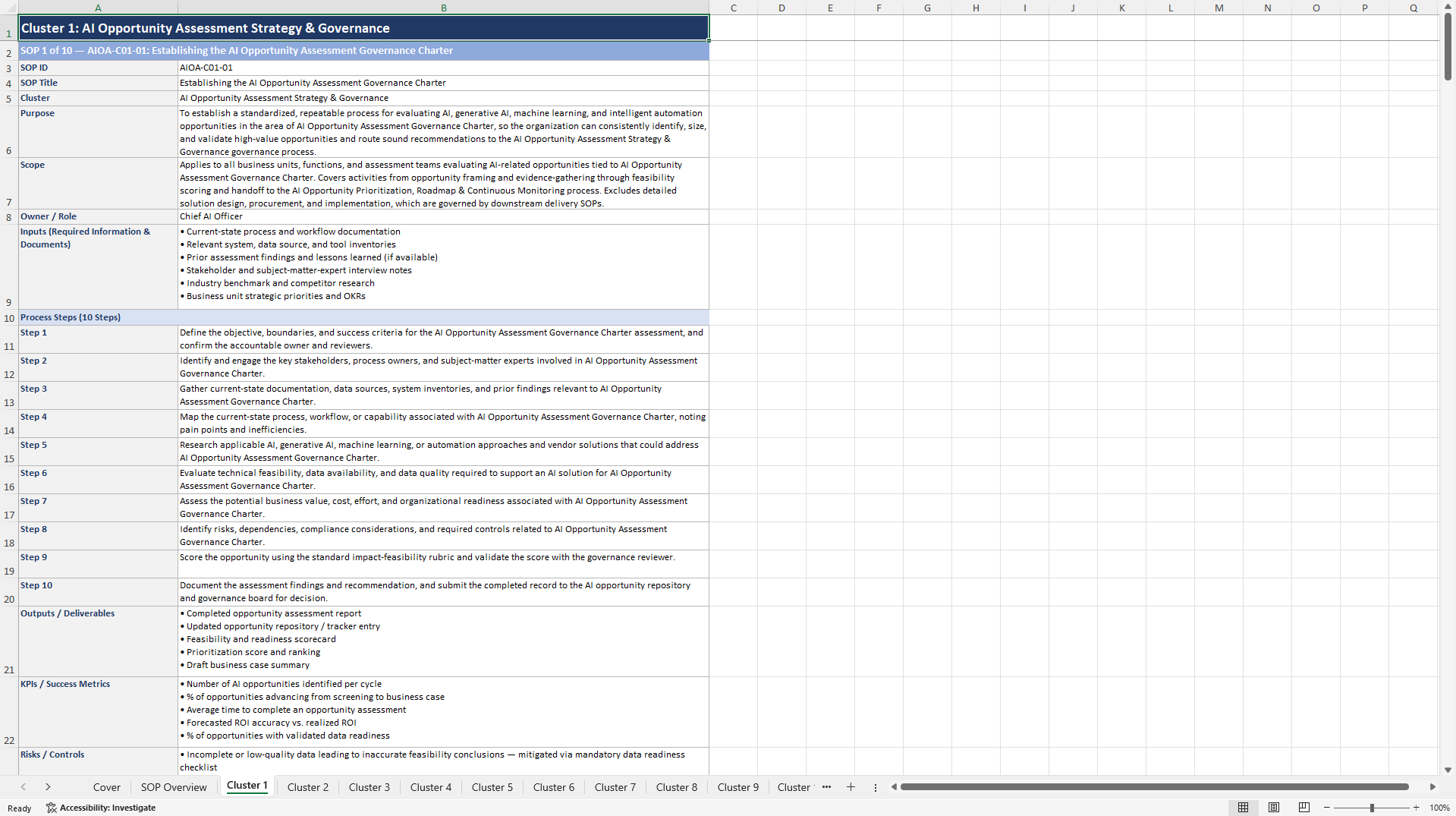Image resolution: width=1456 pixels, height=816 pixels.
Task: Switch to the Cluster 2 tab
Action: (x=308, y=787)
